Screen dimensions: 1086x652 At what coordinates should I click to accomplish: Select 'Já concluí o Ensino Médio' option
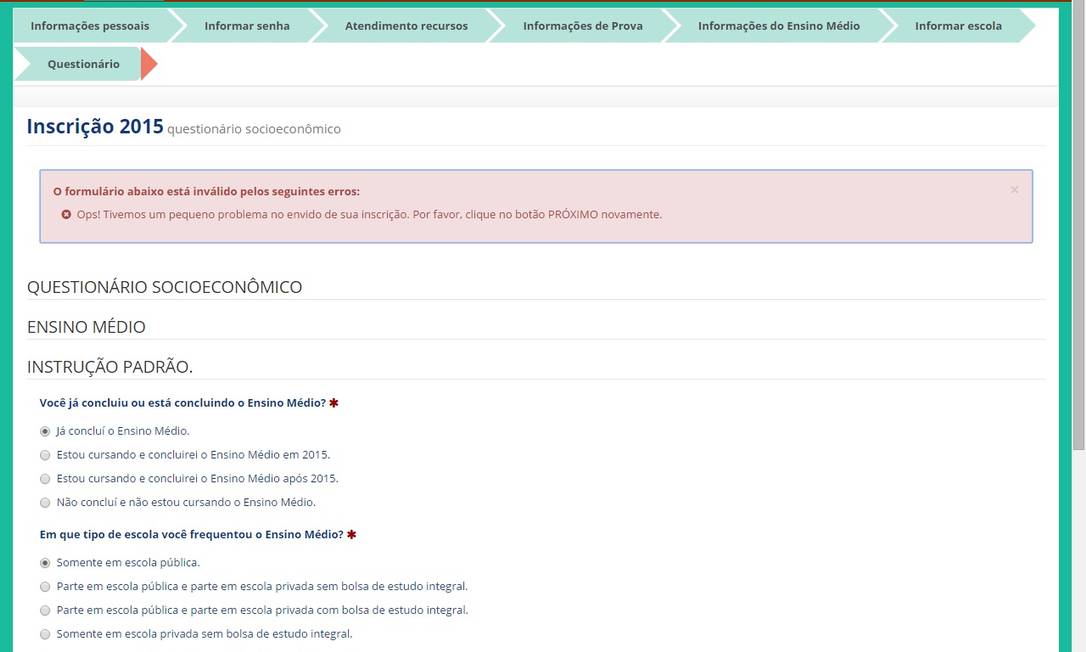[x=45, y=432]
